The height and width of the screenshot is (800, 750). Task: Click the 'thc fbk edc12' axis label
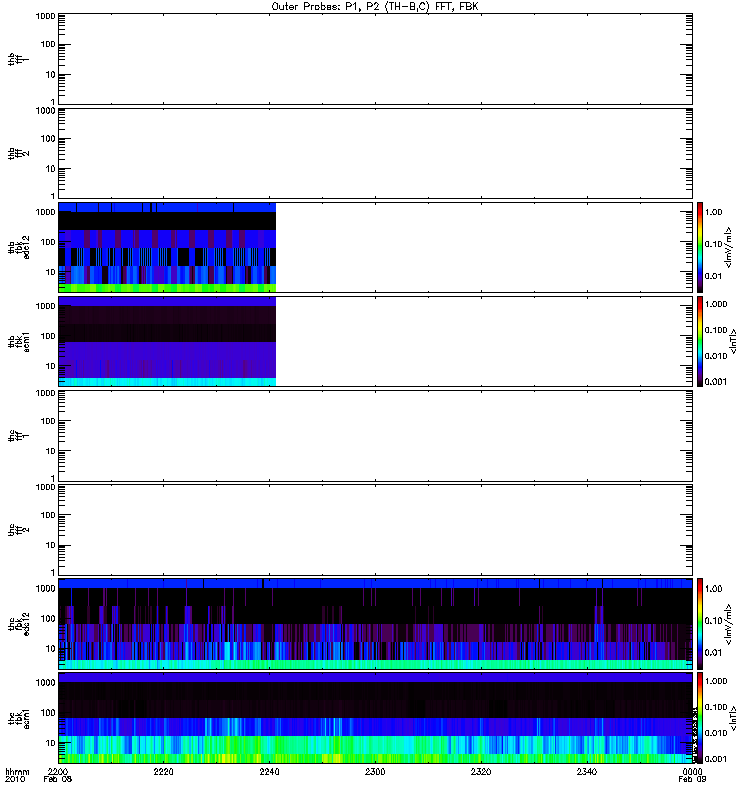[x=18, y=623]
